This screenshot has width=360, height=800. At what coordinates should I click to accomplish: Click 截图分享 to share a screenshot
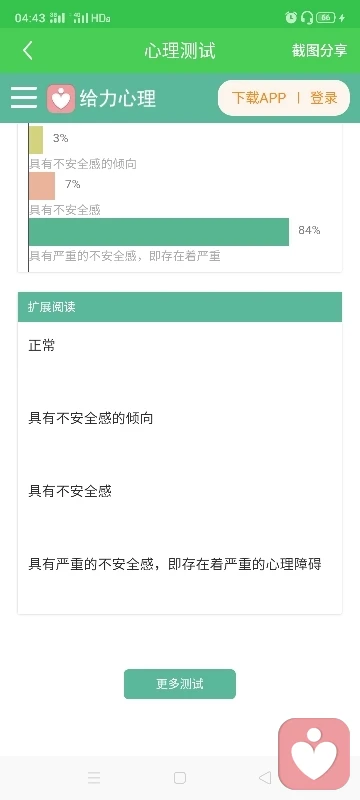320,51
